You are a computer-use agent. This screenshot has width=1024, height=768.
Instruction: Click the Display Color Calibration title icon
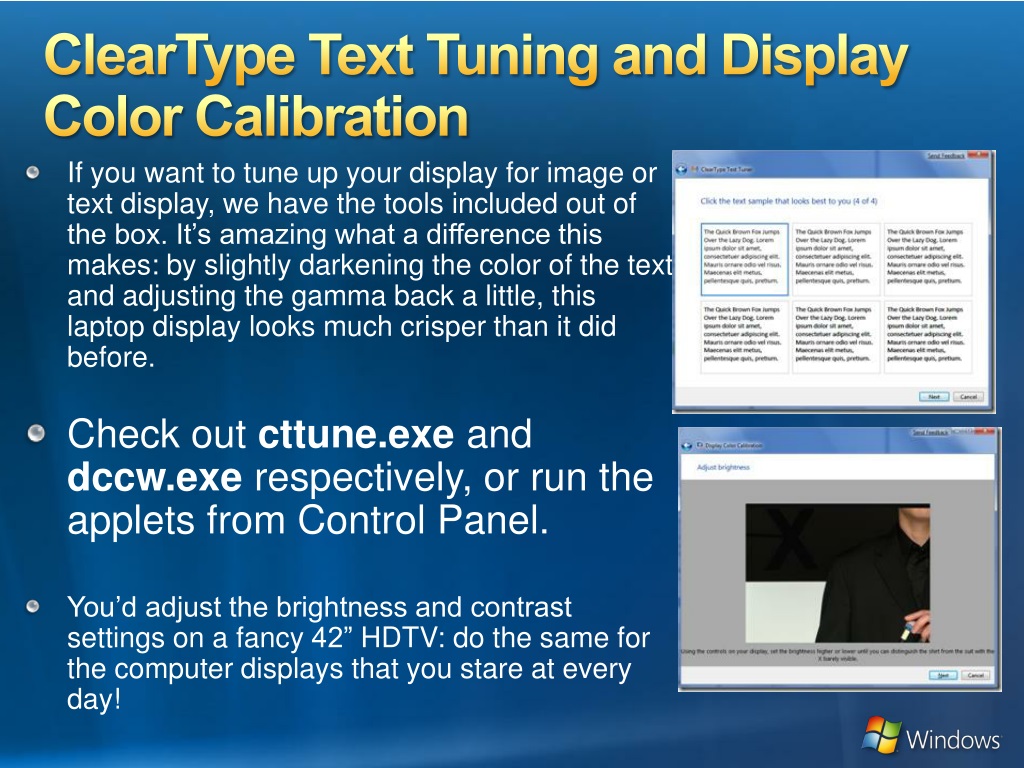700,445
